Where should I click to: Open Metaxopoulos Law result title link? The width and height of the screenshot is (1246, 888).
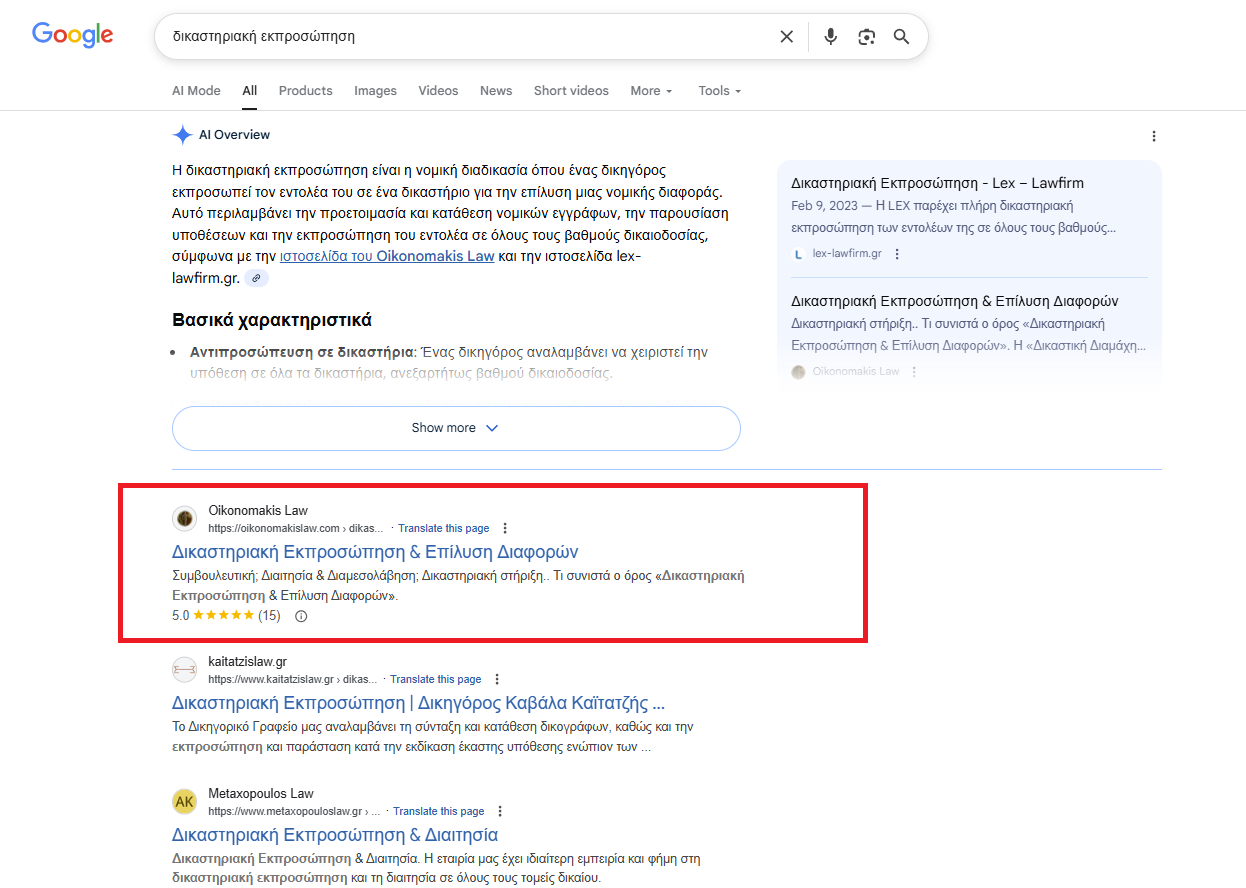tap(335, 835)
